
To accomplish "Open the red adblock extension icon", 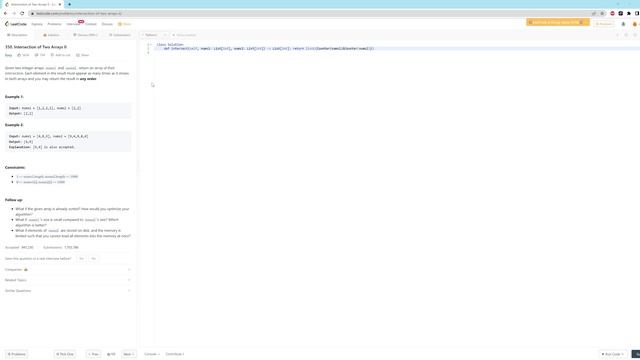I will [x=612, y=13].
